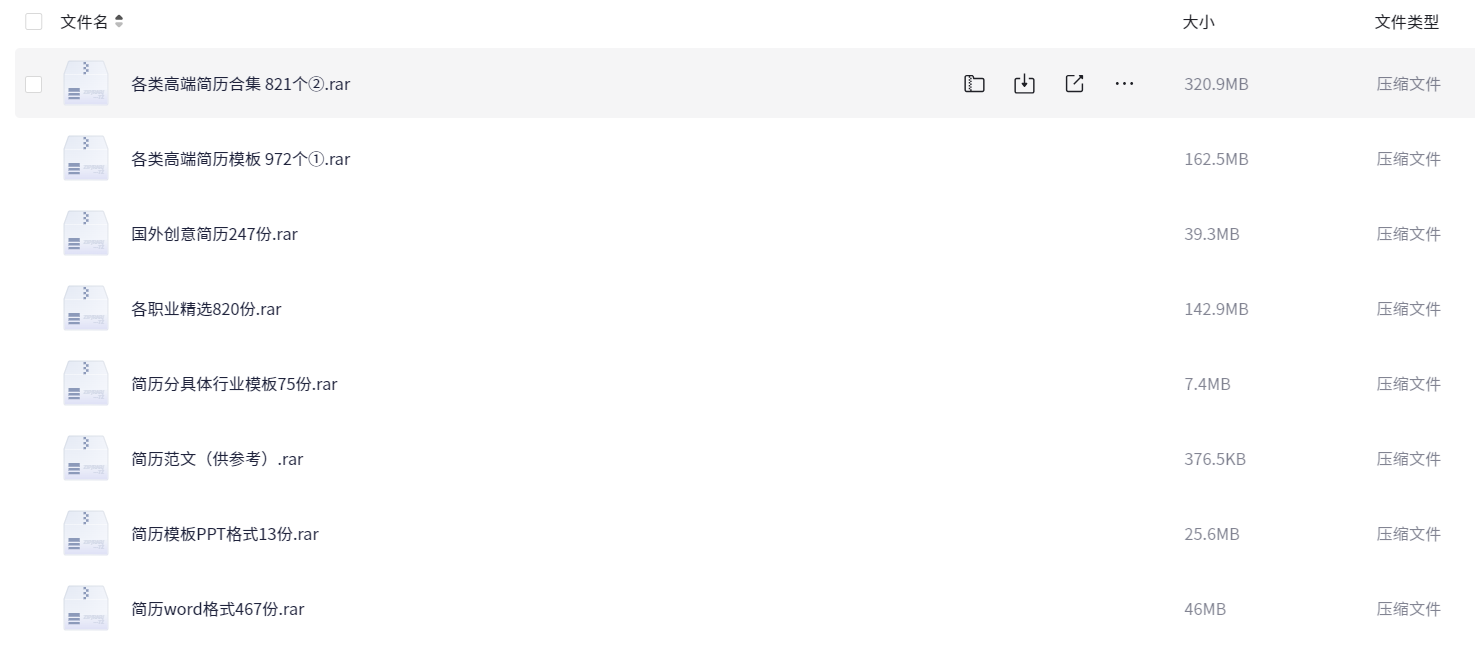Click the 文件类型 column header
The width and height of the screenshot is (1475, 654).
tap(1406, 22)
